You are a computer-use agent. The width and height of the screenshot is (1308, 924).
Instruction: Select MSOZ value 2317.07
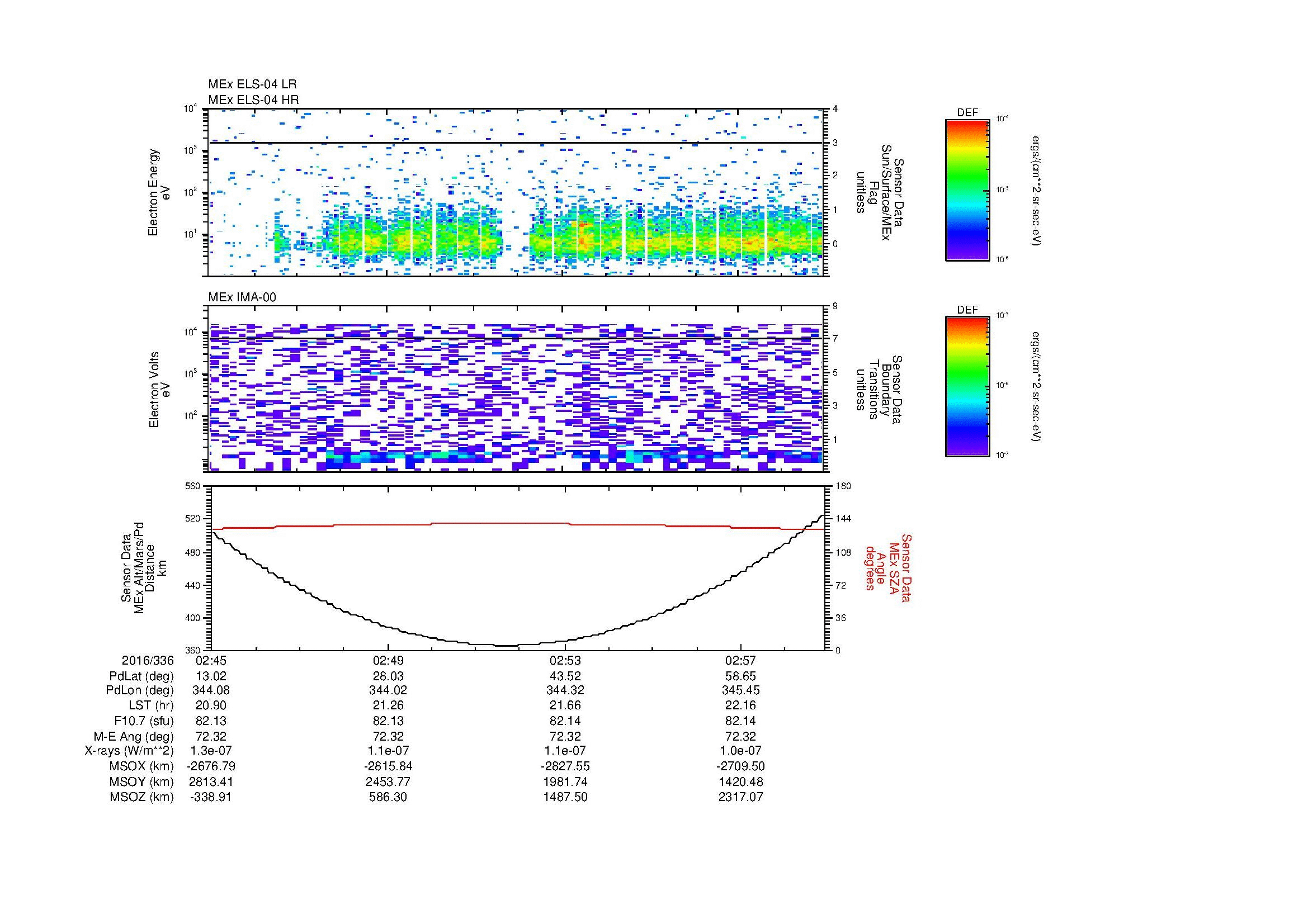click(x=740, y=797)
